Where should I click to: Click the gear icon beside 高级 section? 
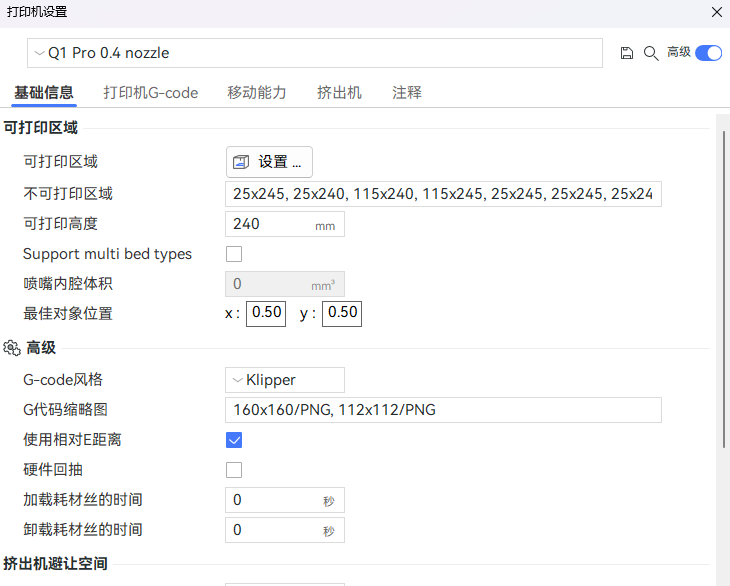[12, 348]
